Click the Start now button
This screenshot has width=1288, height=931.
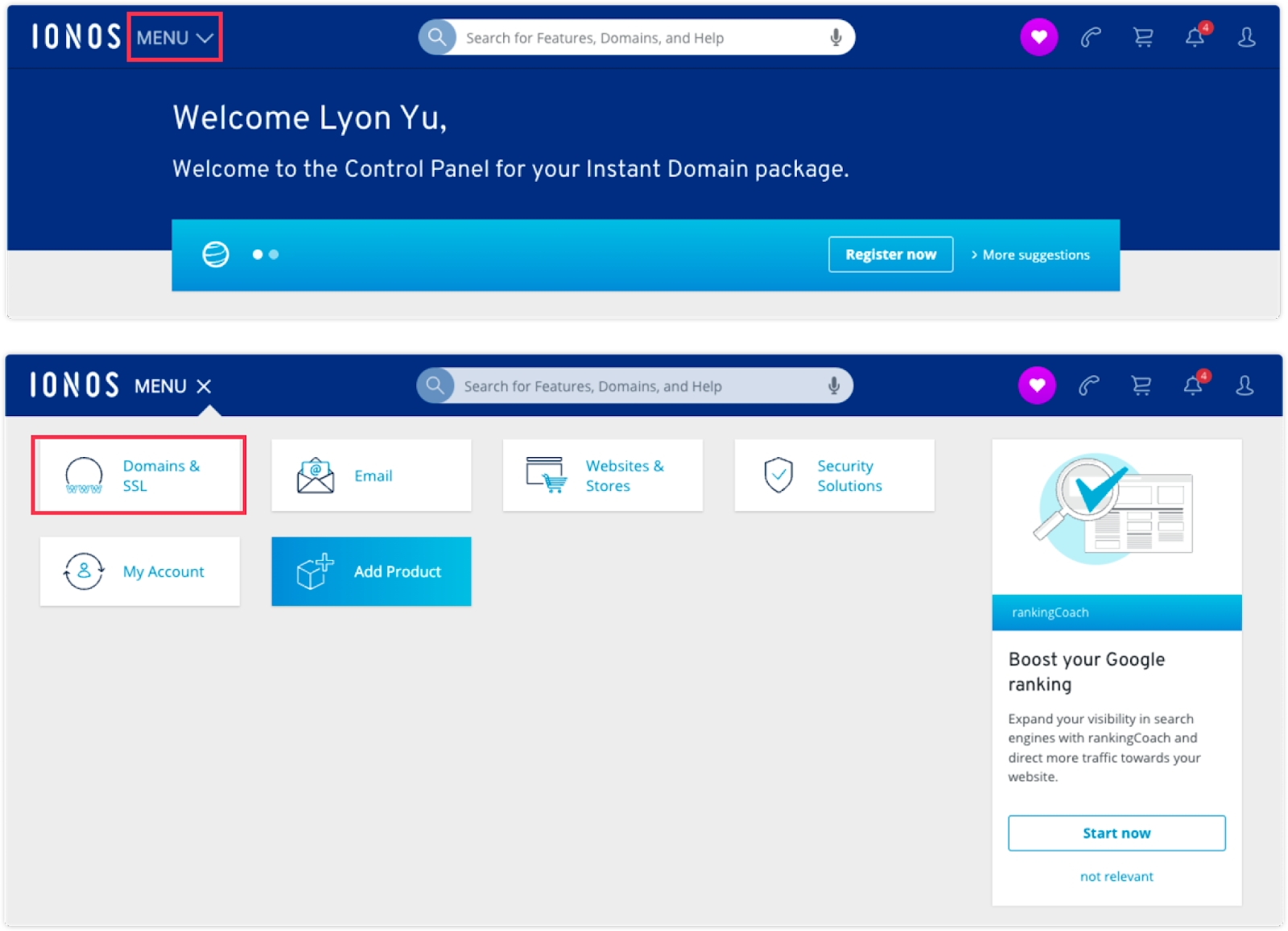(1117, 833)
